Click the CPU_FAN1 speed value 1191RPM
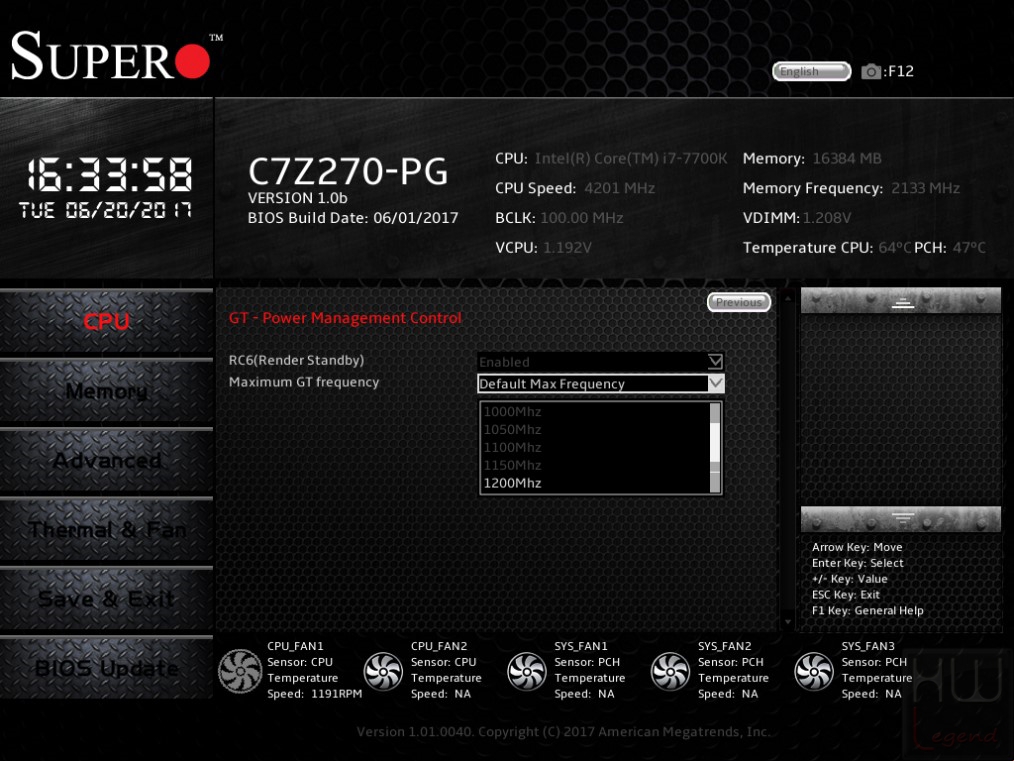Image resolution: width=1014 pixels, height=761 pixels. pos(336,694)
